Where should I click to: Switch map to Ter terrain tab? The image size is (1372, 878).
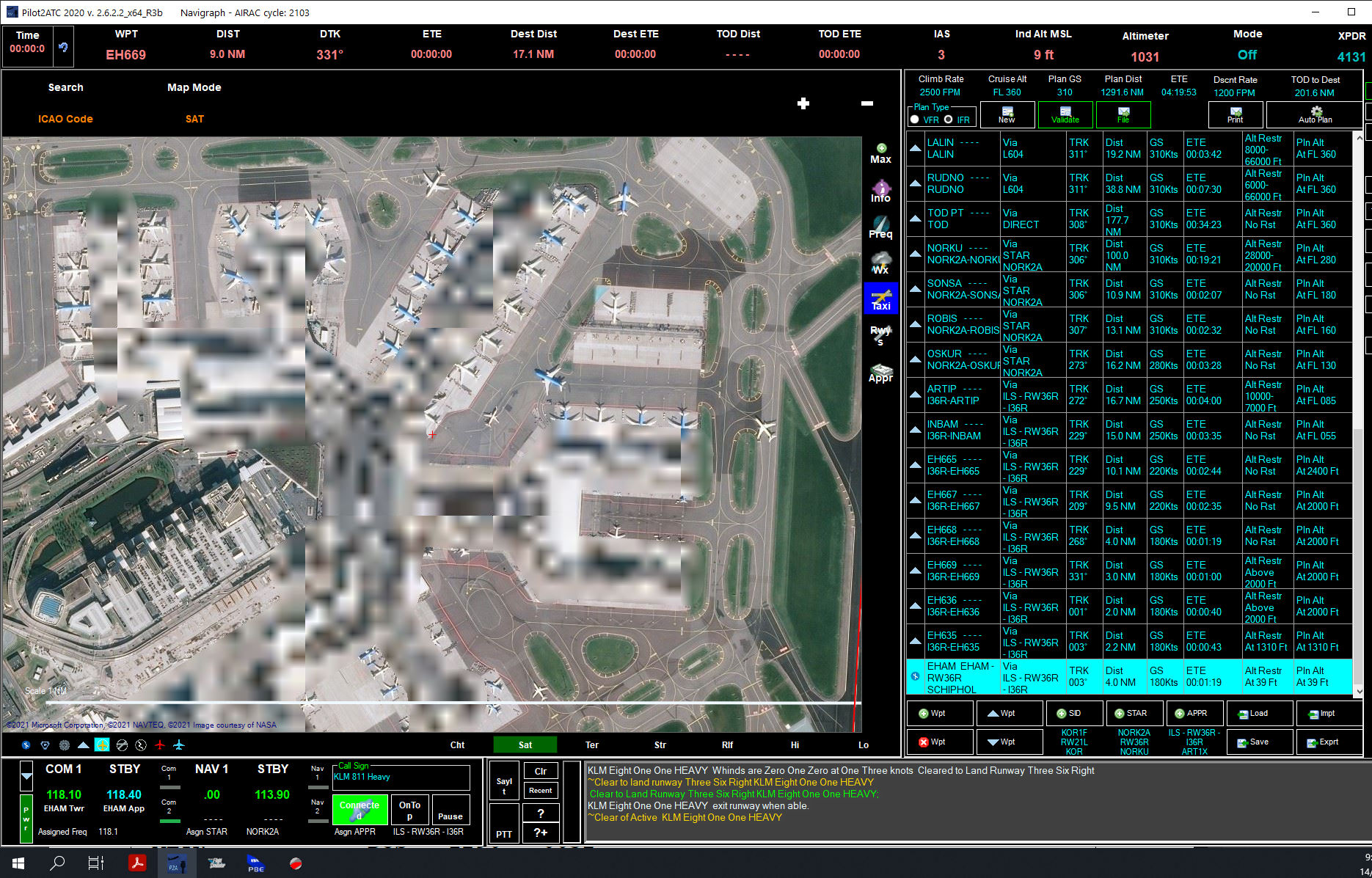(x=591, y=745)
